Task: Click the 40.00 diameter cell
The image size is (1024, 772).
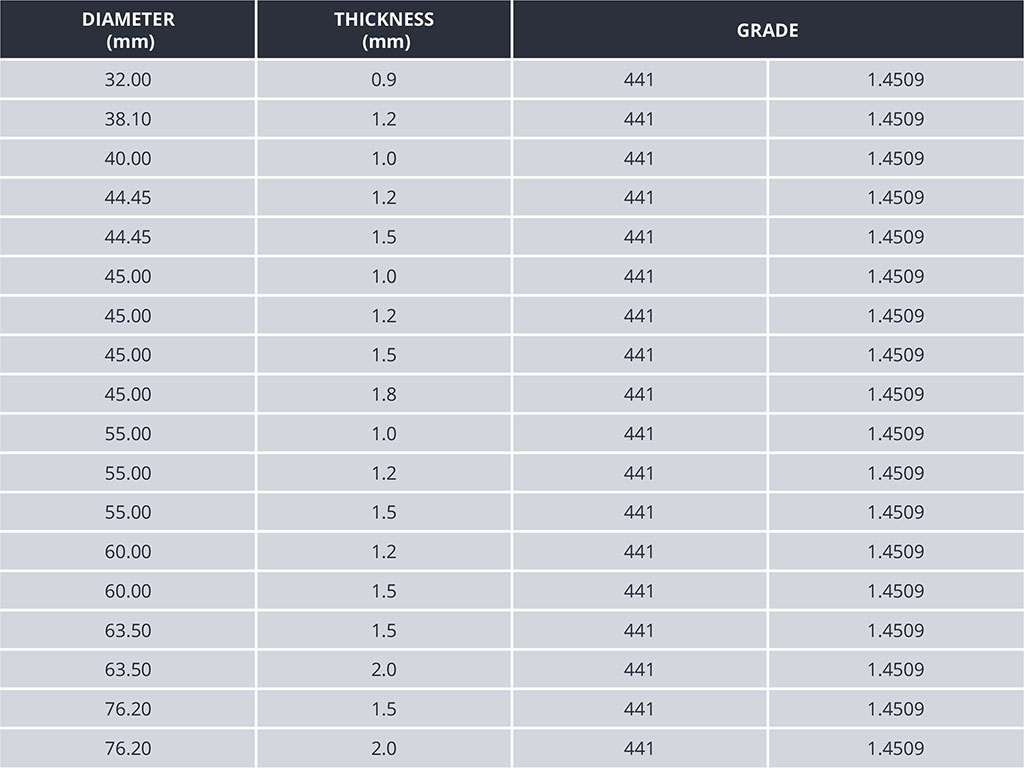Action: pos(128,158)
